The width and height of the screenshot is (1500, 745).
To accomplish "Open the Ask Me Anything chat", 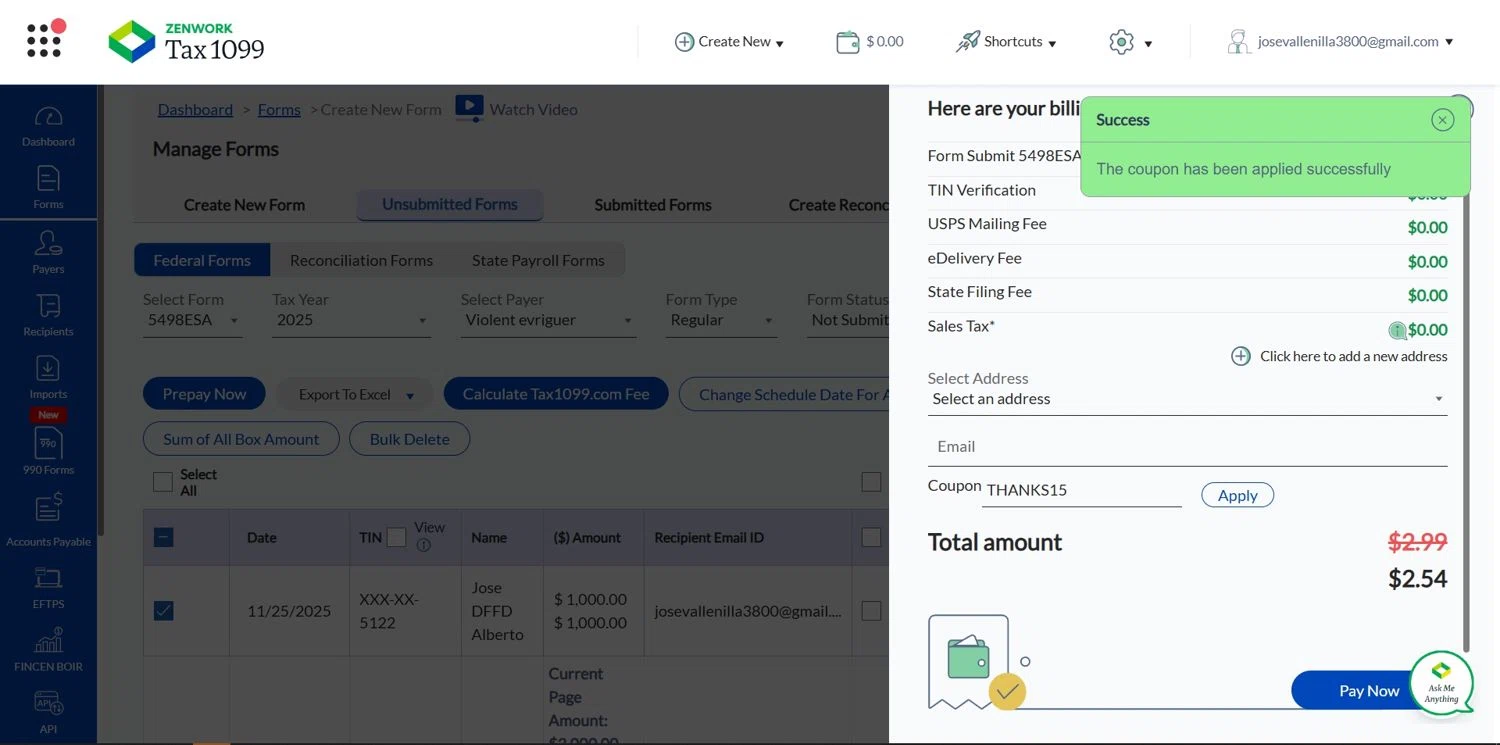I will pyautogui.click(x=1441, y=684).
